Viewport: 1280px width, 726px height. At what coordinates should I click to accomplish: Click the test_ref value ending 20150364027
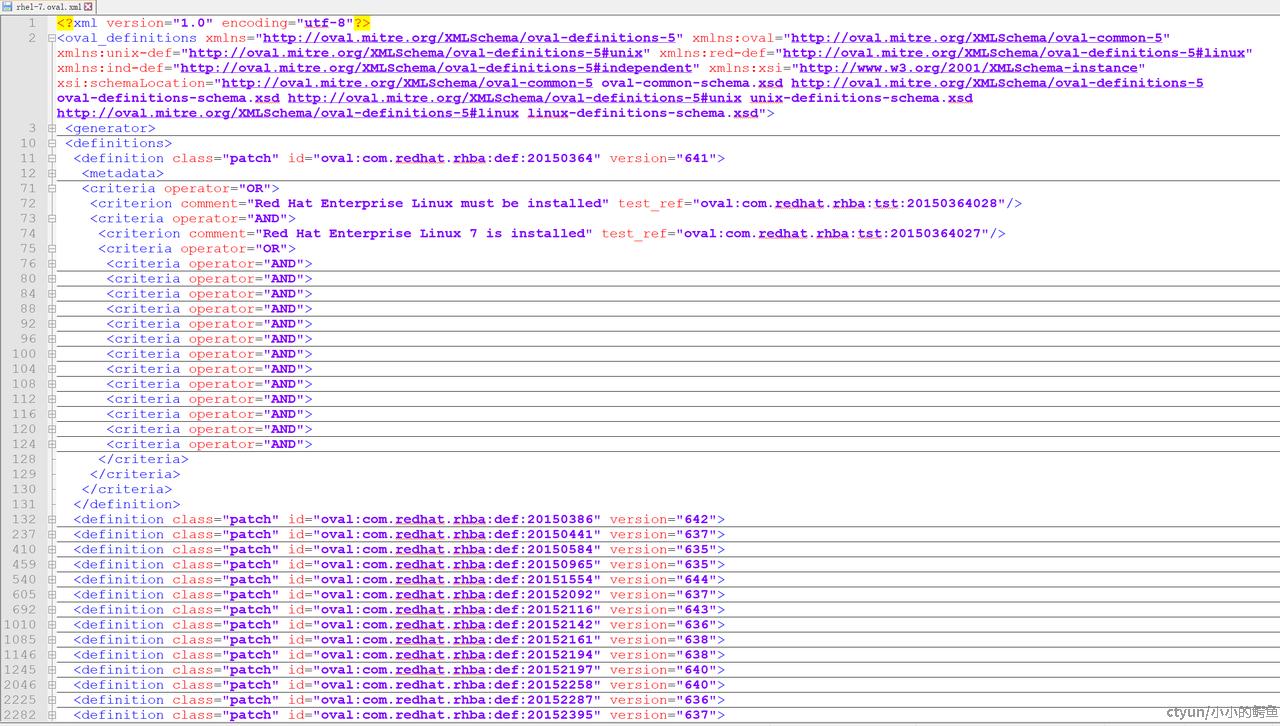point(833,233)
